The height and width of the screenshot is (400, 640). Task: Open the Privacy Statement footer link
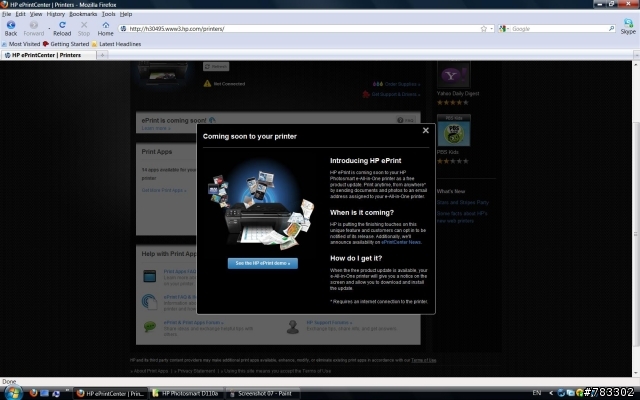196,371
